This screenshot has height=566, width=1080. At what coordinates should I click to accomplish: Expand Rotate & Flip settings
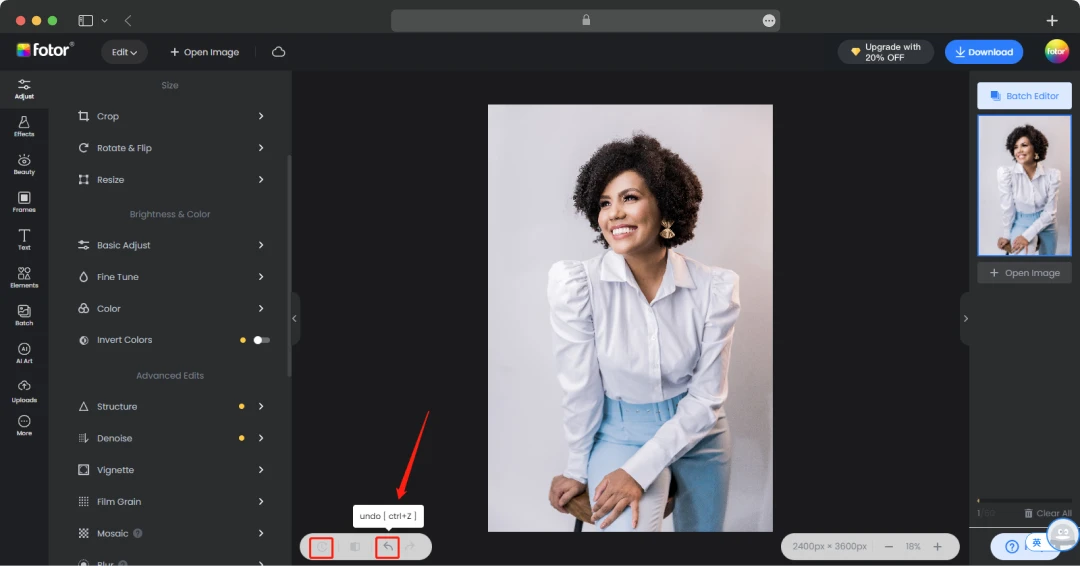(261, 148)
